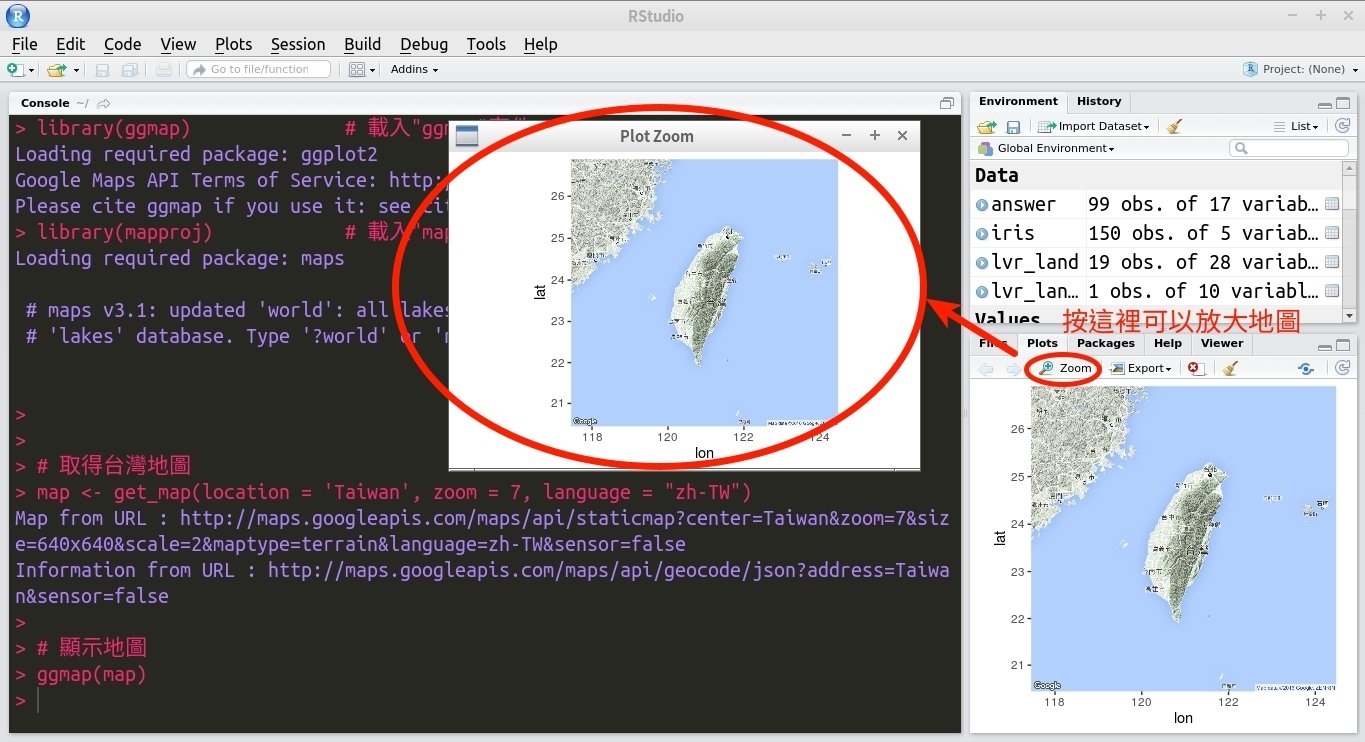Expand the New File dropdown arrow
The height and width of the screenshot is (742, 1365).
(x=31, y=71)
